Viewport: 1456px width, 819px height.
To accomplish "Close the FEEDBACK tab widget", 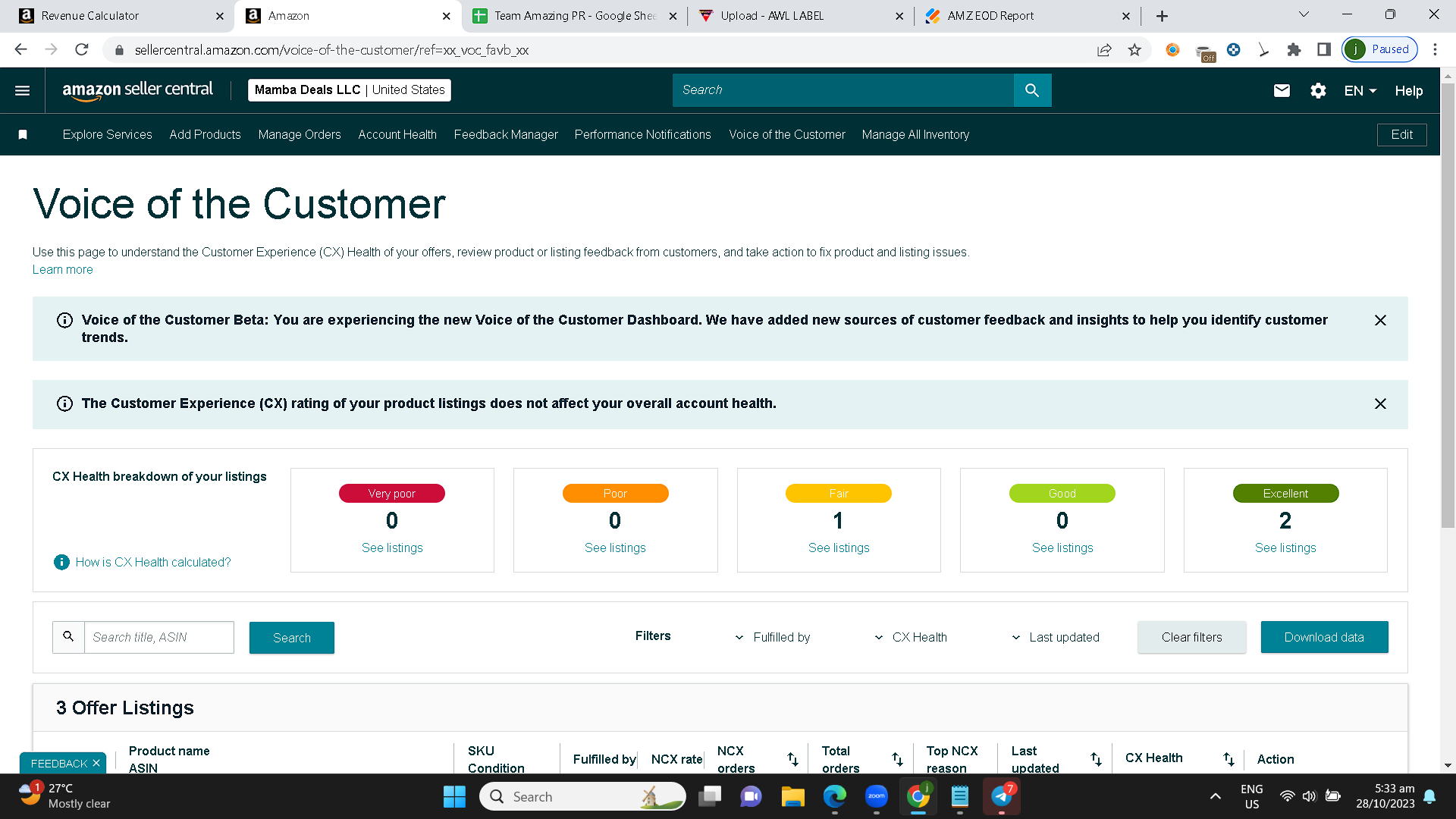I will point(96,763).
